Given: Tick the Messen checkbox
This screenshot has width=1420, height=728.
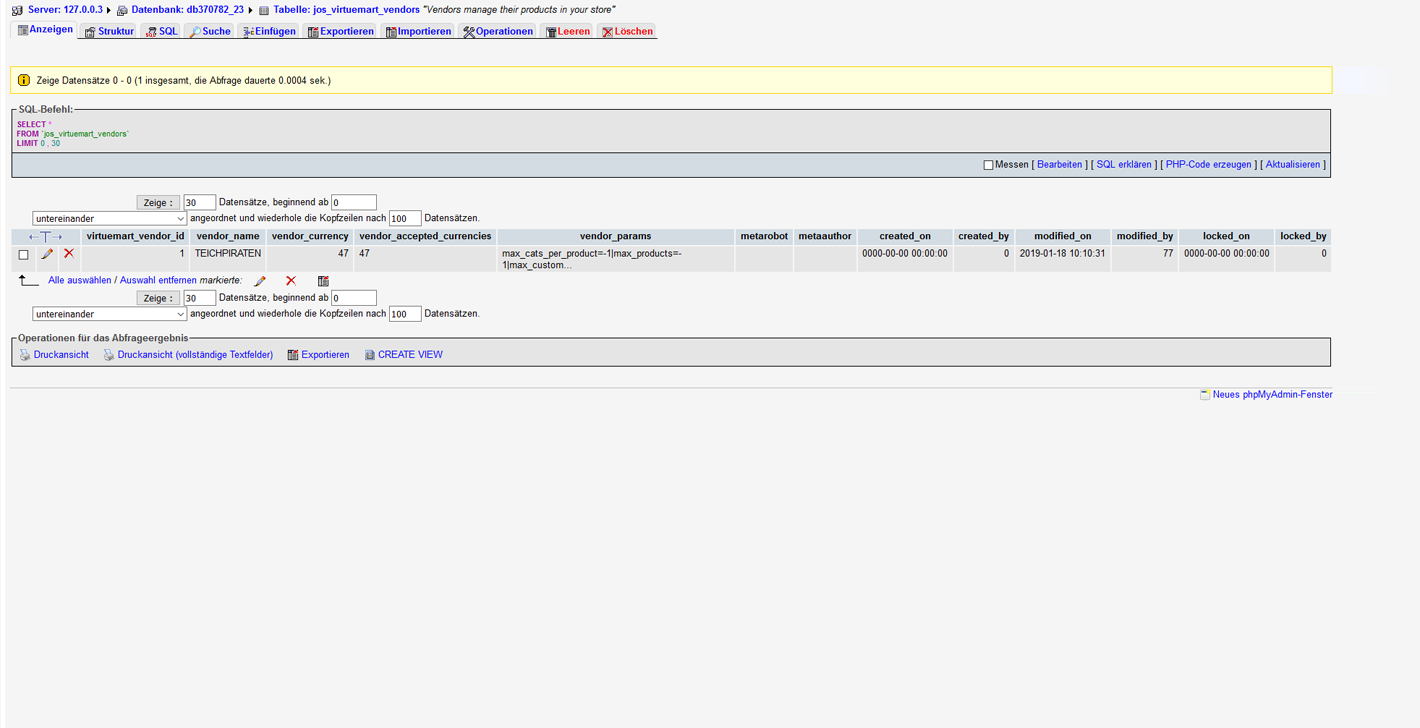Looking at the screenshot, I should (x=988, y=165).
